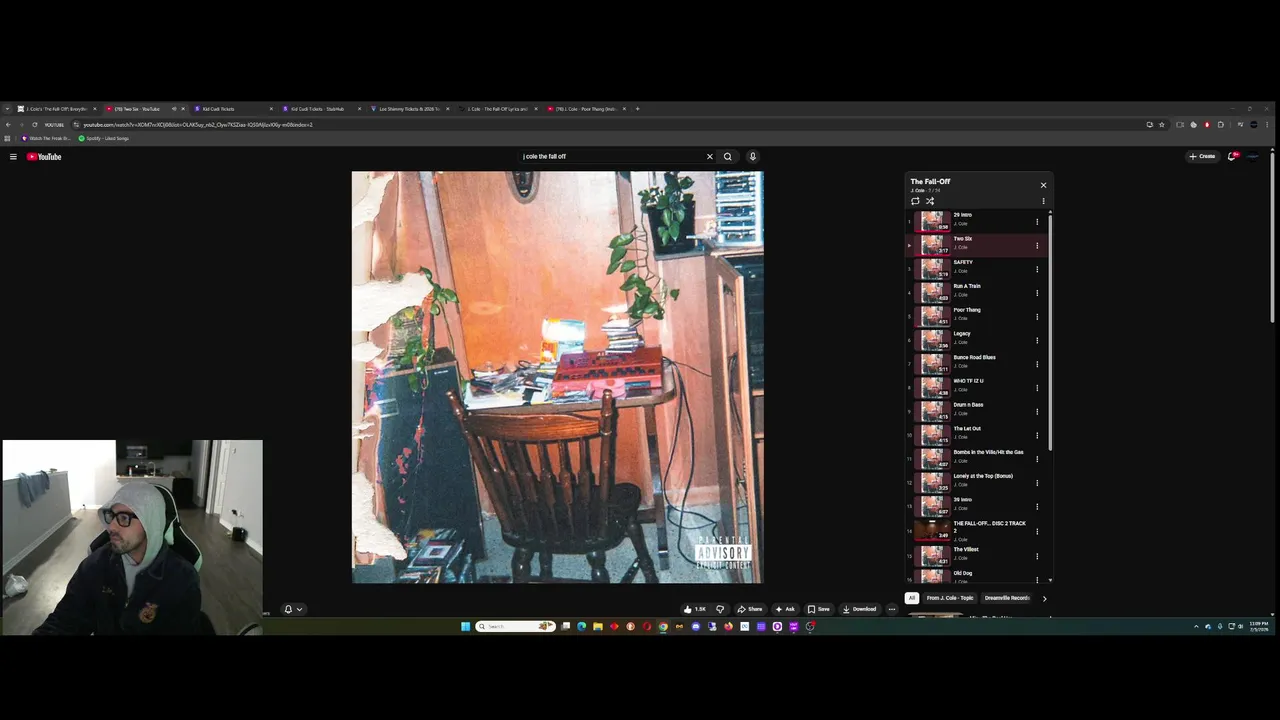Select Dreamville Records chip

[x=1007, y=598]
